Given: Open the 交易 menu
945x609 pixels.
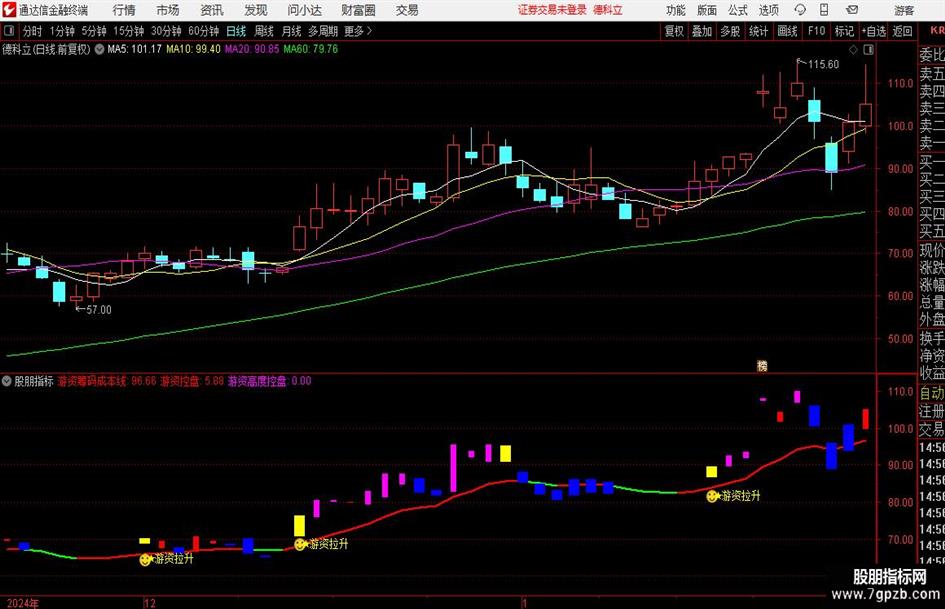Looking at the screenshot, I should click(407, 10).
